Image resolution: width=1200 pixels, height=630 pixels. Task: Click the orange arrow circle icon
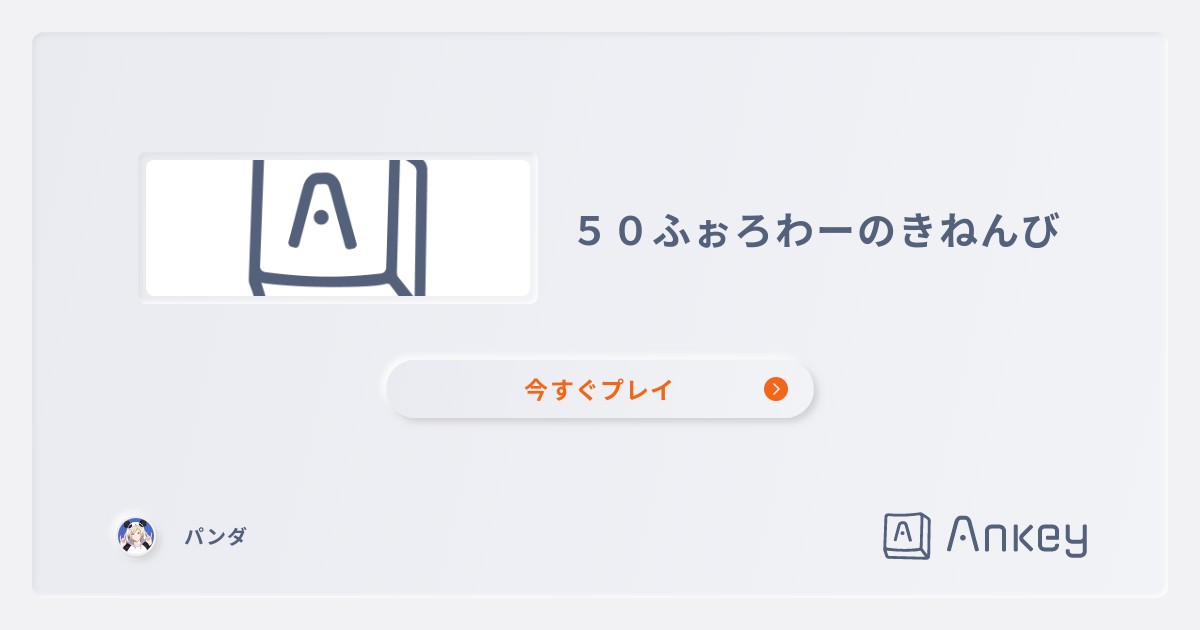tap(776, 389)
